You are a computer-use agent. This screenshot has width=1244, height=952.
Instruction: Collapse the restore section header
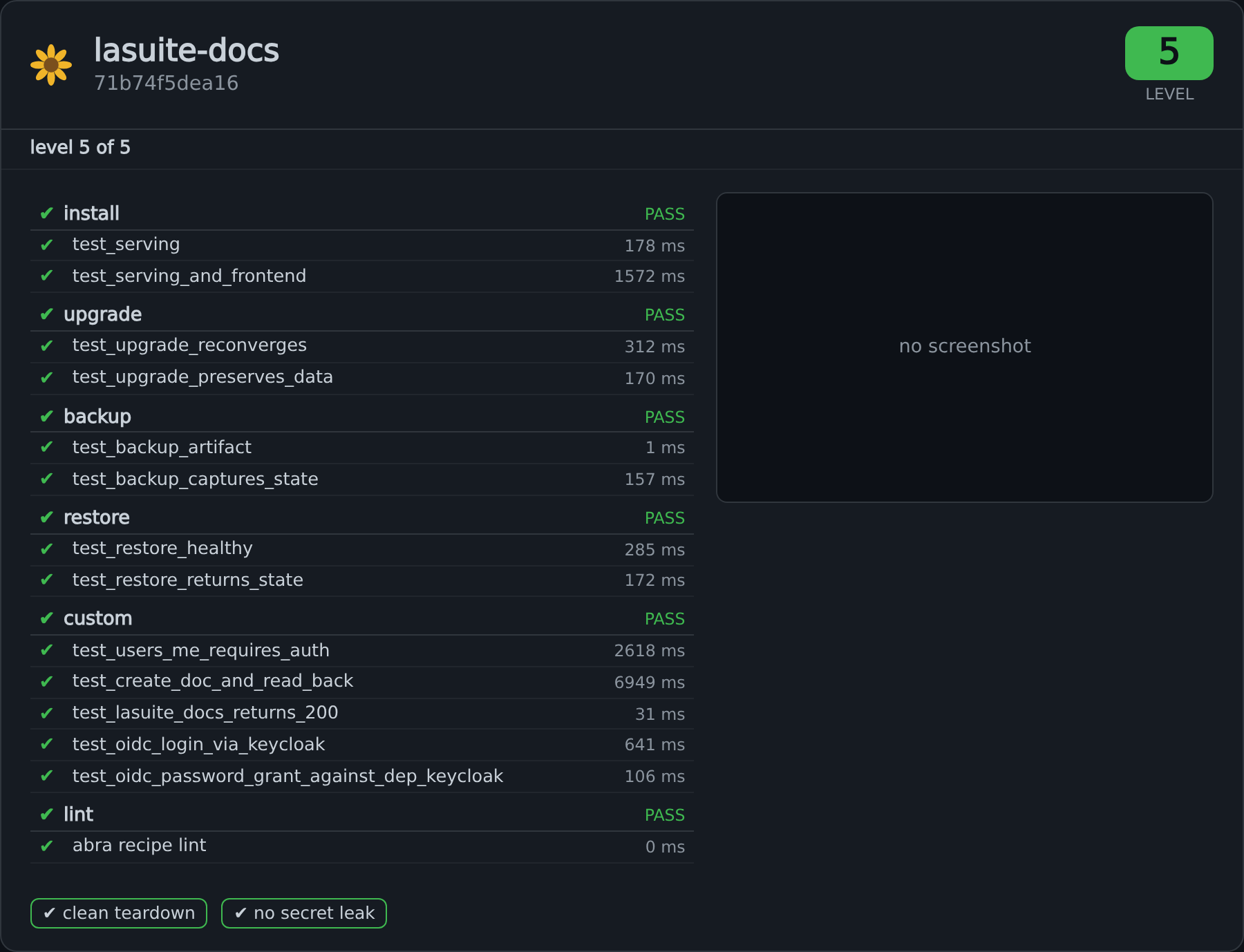pos(362,517)
